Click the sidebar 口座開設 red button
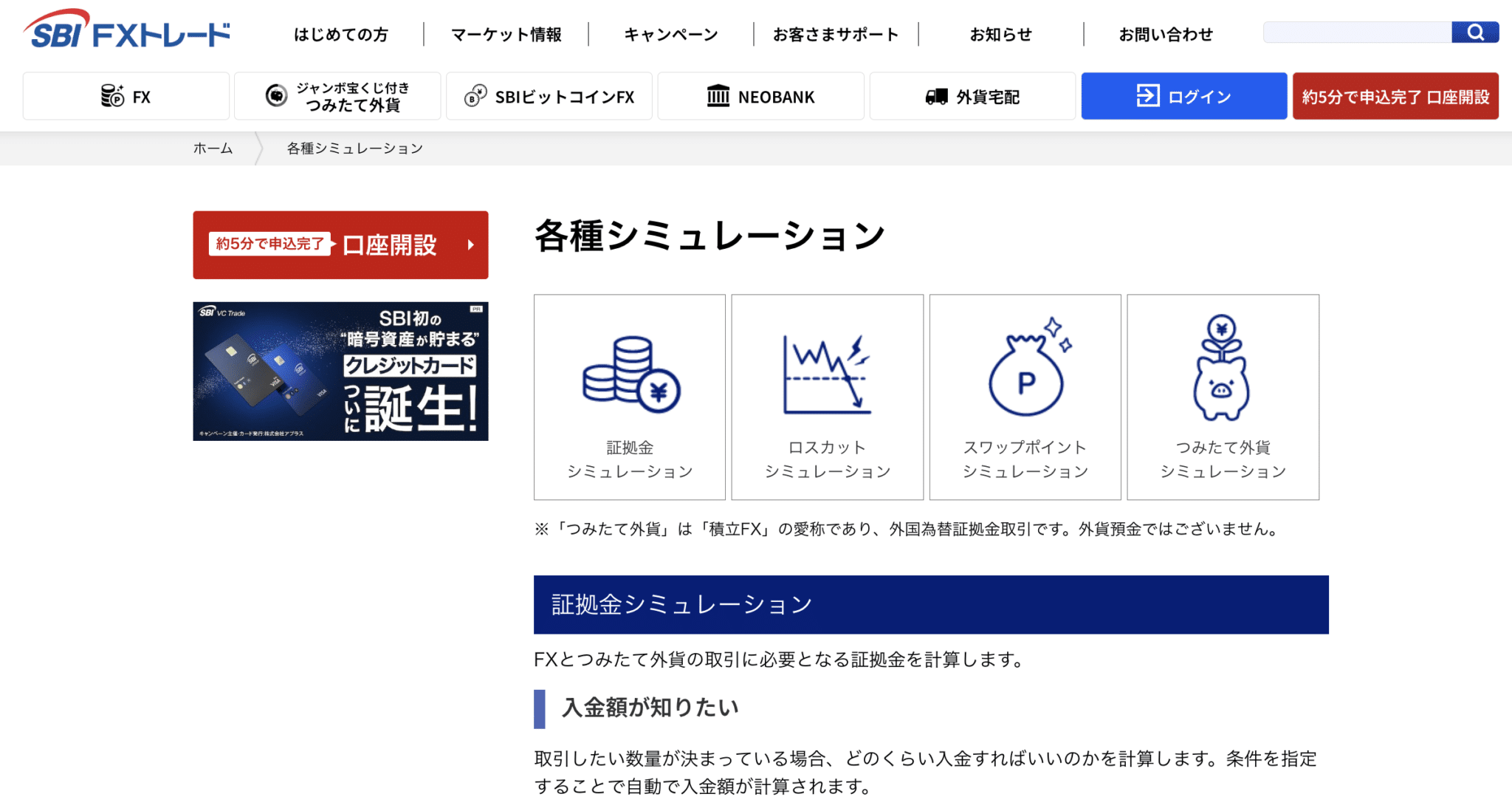 coord(340,245)
